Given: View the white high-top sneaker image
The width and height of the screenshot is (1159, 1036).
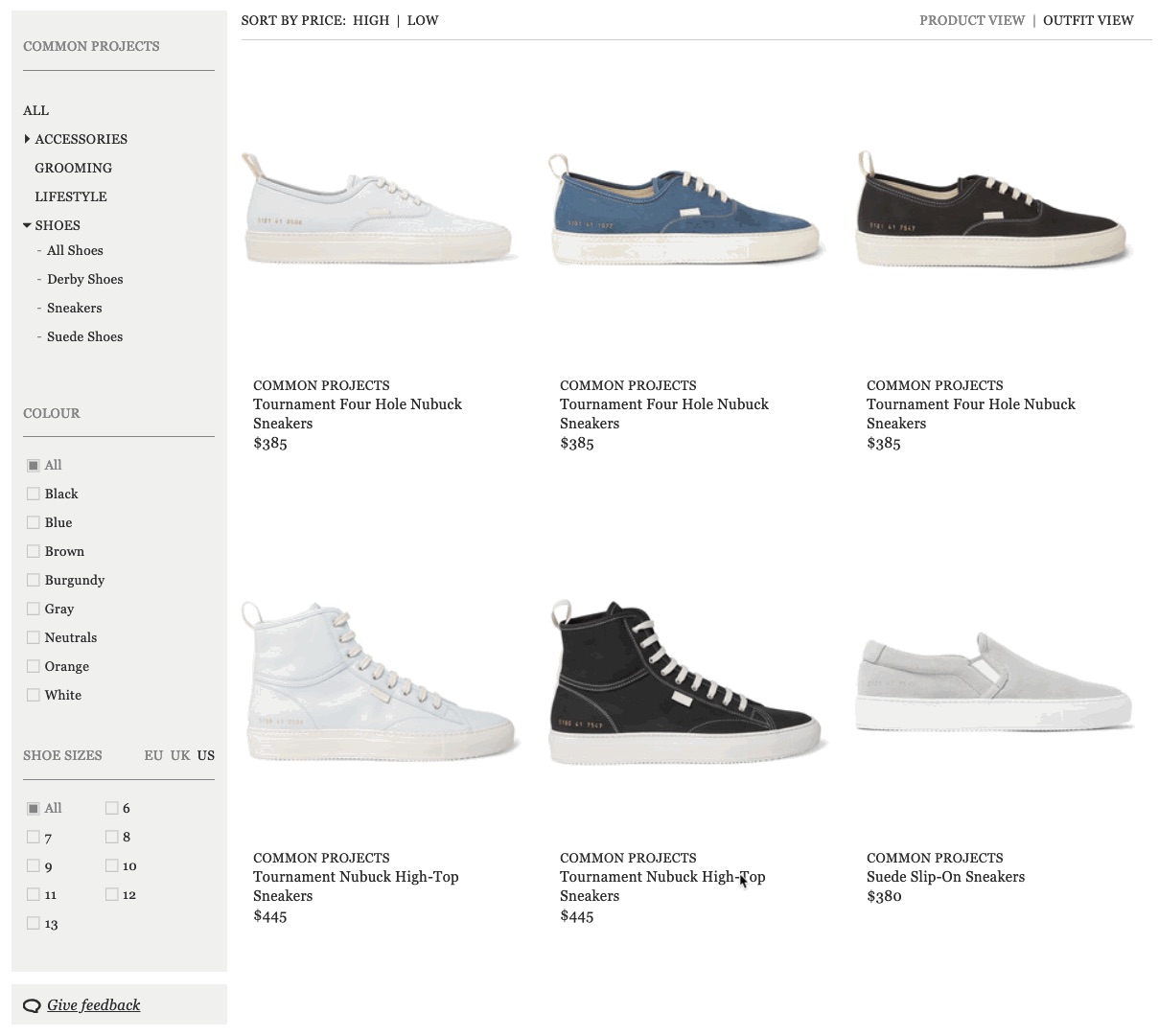Looking at the screenshot, I should pyautogui.click(x=380, y=682).
